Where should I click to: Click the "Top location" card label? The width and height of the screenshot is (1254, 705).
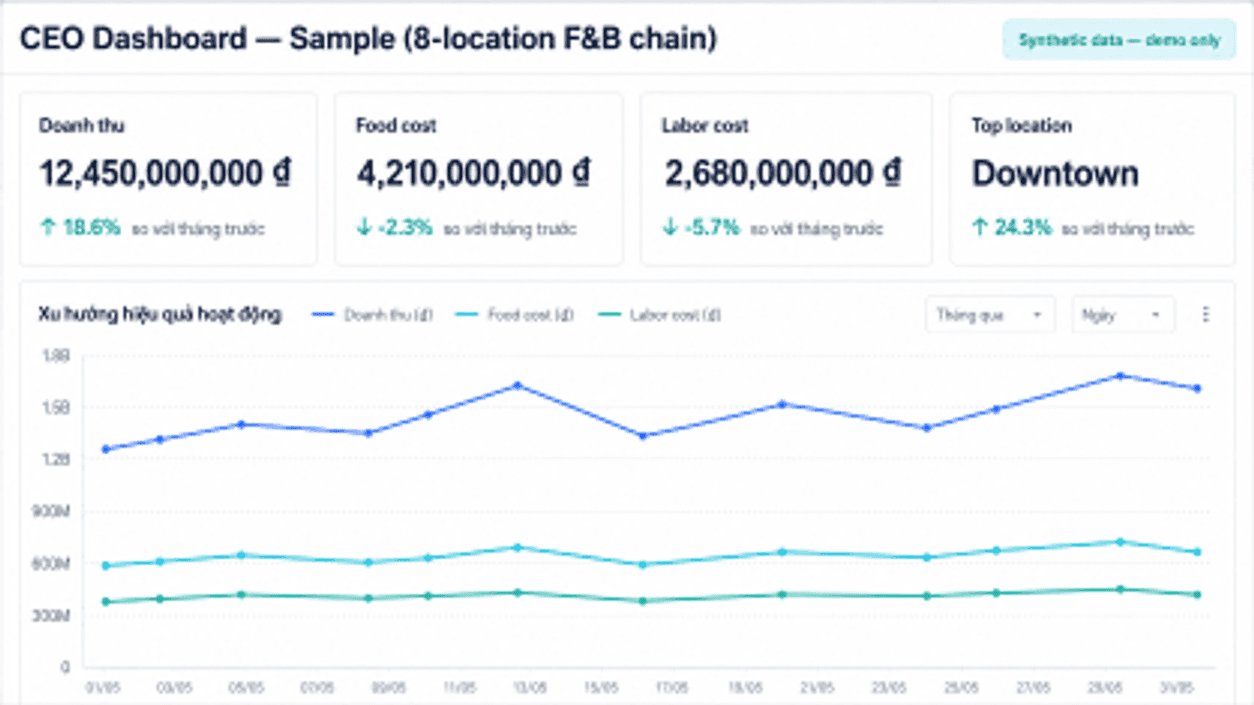point(1021,126)
